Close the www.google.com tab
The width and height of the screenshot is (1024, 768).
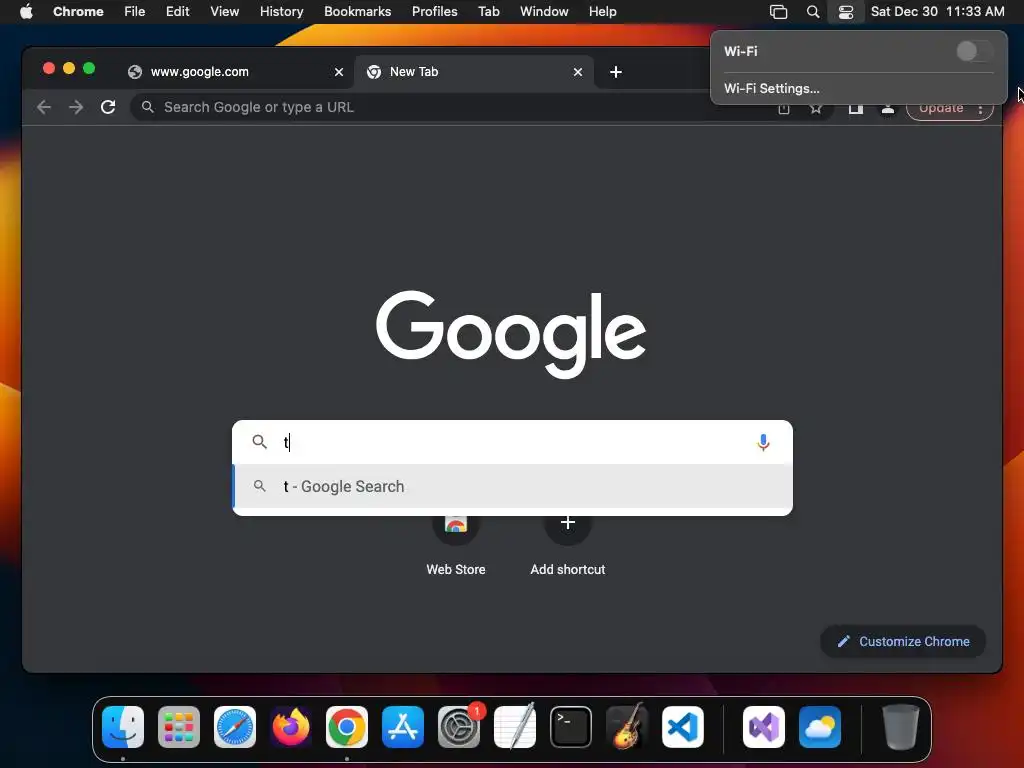pos(339,72)
